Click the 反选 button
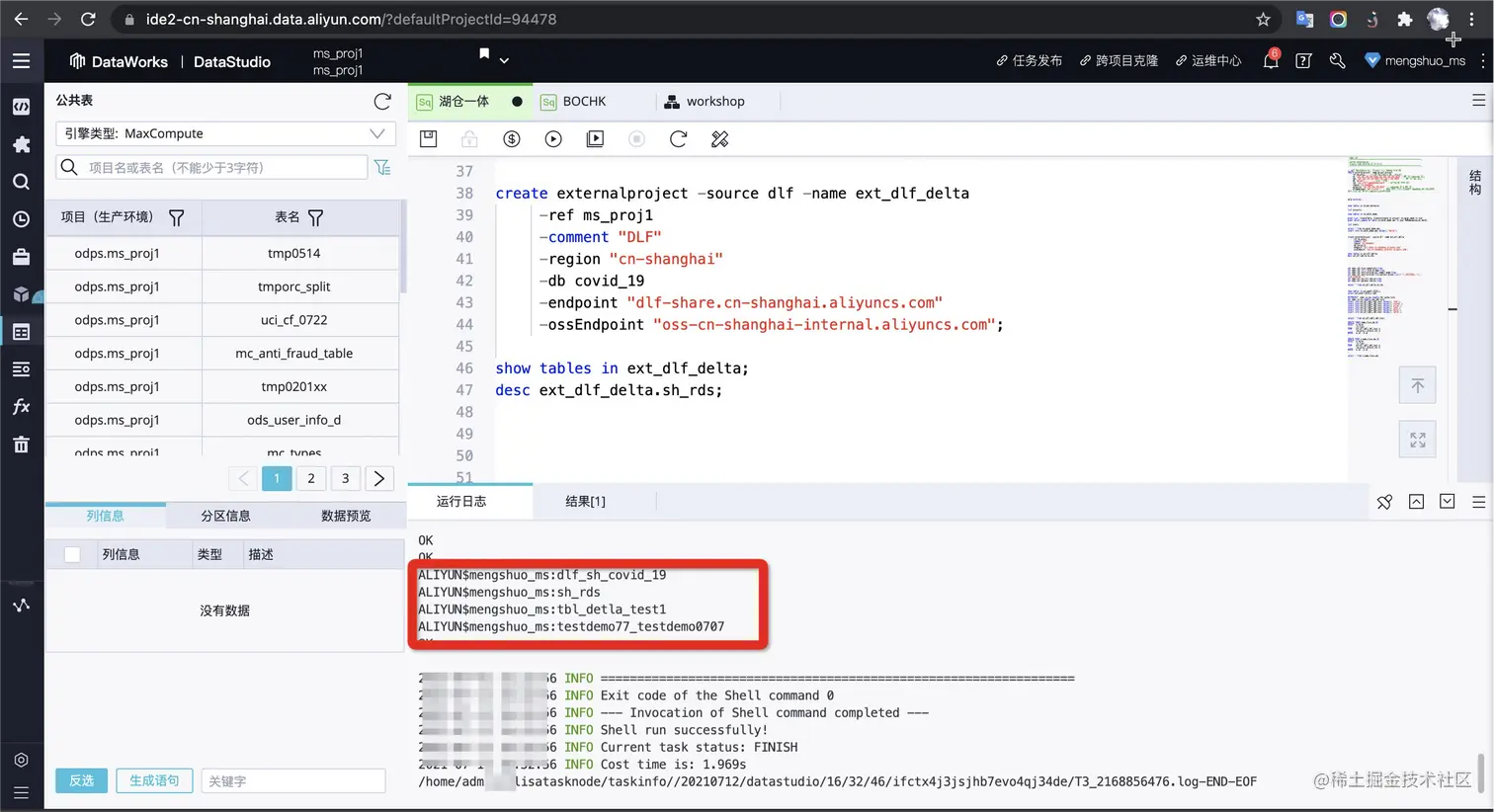 tap(81, 780)
